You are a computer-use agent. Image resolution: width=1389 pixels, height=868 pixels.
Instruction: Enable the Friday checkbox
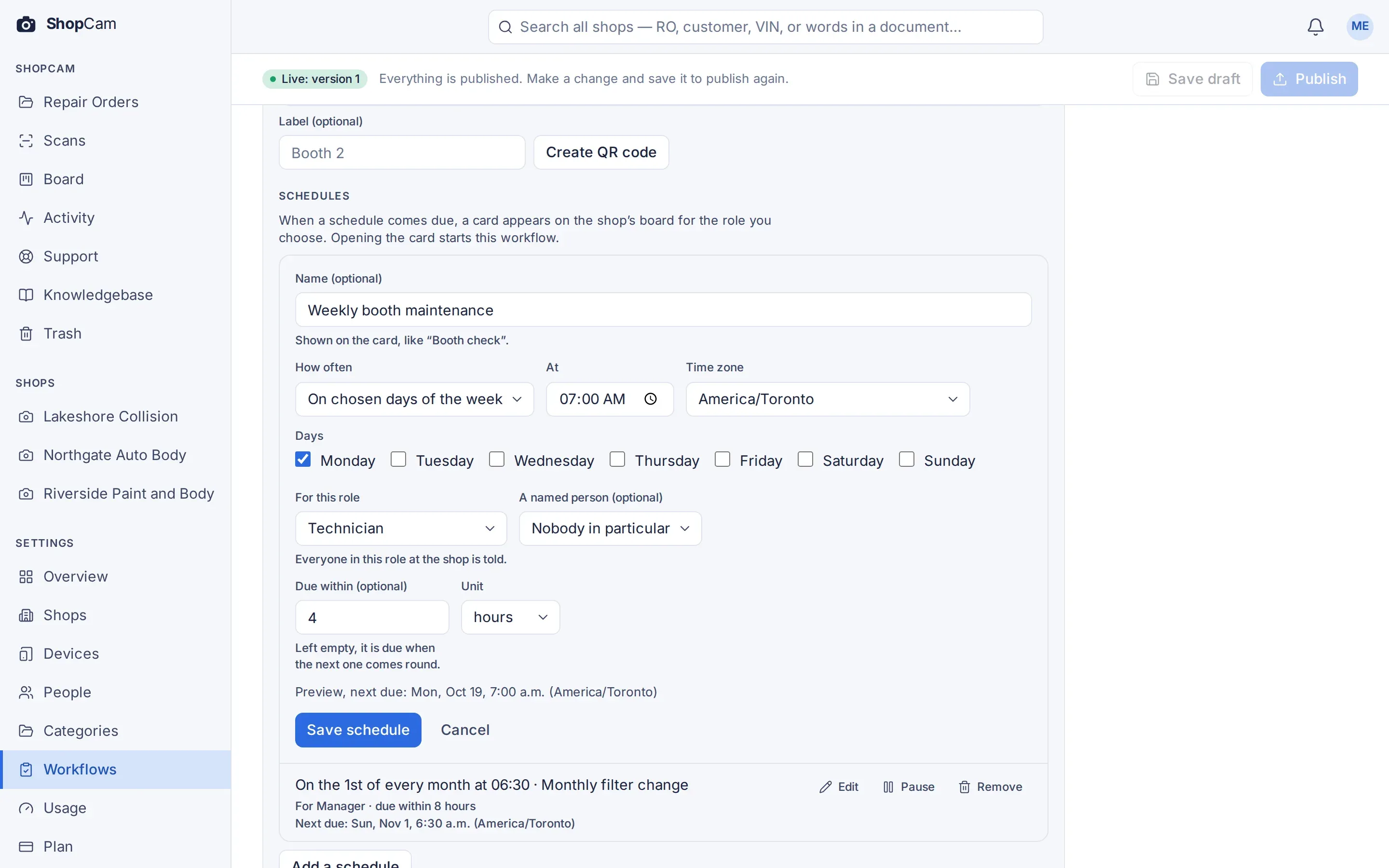[x=722, y=459]
